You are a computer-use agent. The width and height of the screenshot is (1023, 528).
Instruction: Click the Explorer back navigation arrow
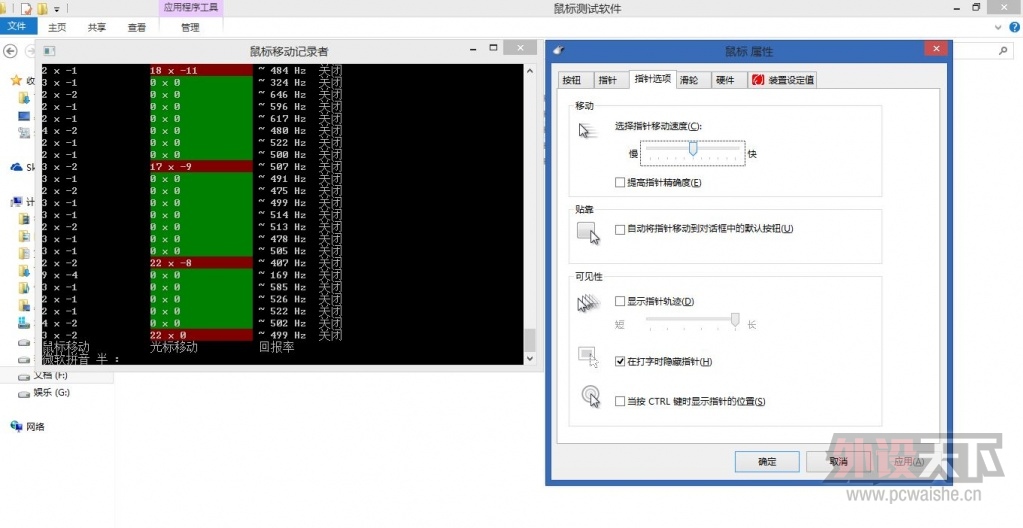10,51
